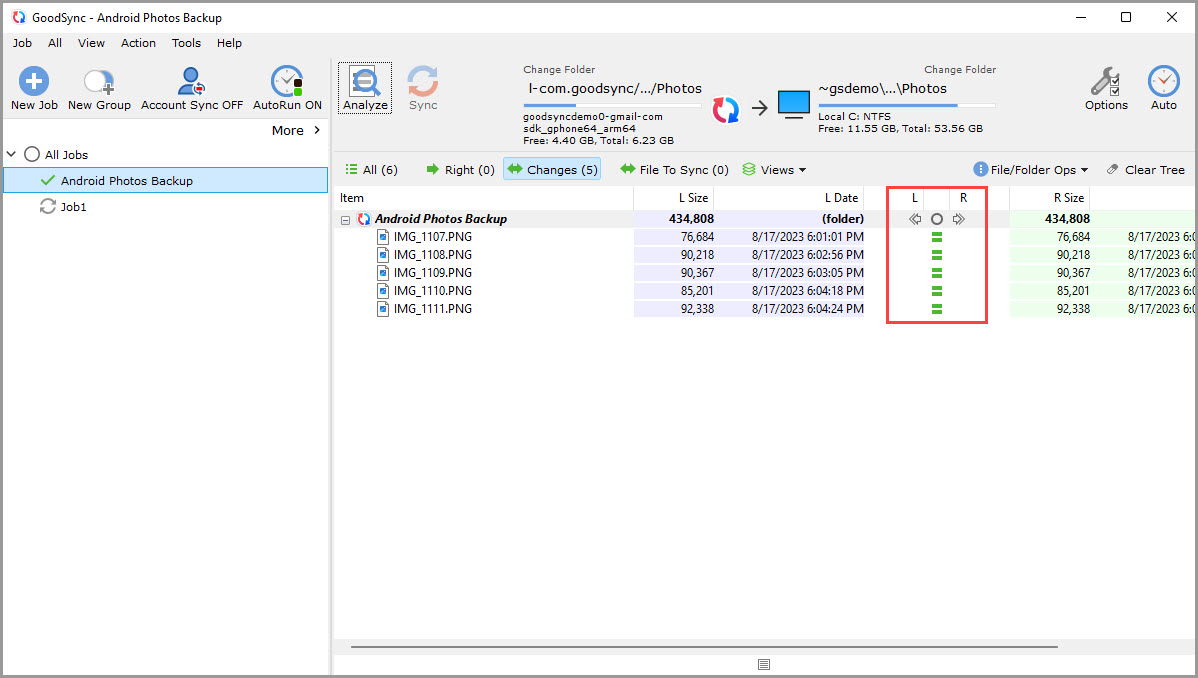Click the left folder path l-com.goodsync/.../Photos
Viewport: 1198px width, 678px height.
[614, 89]
